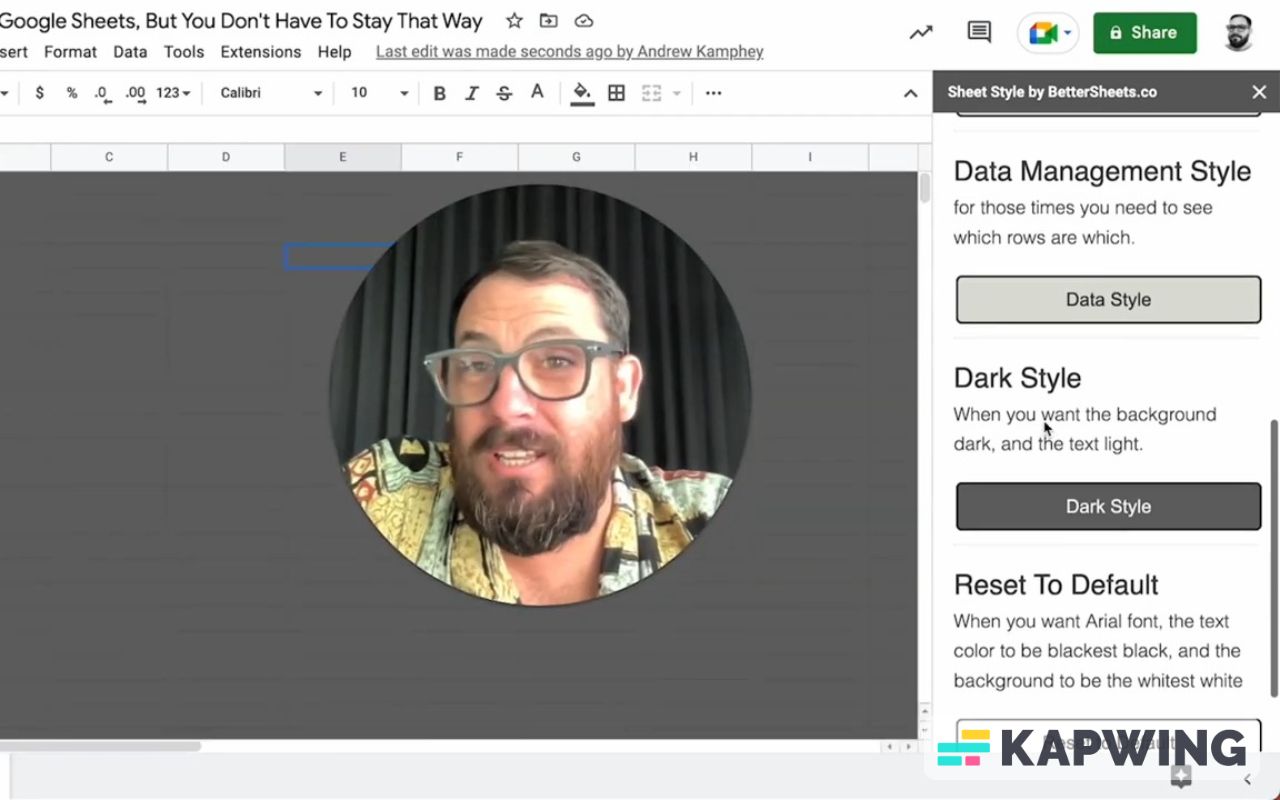Select column D header

coord(226,157)
